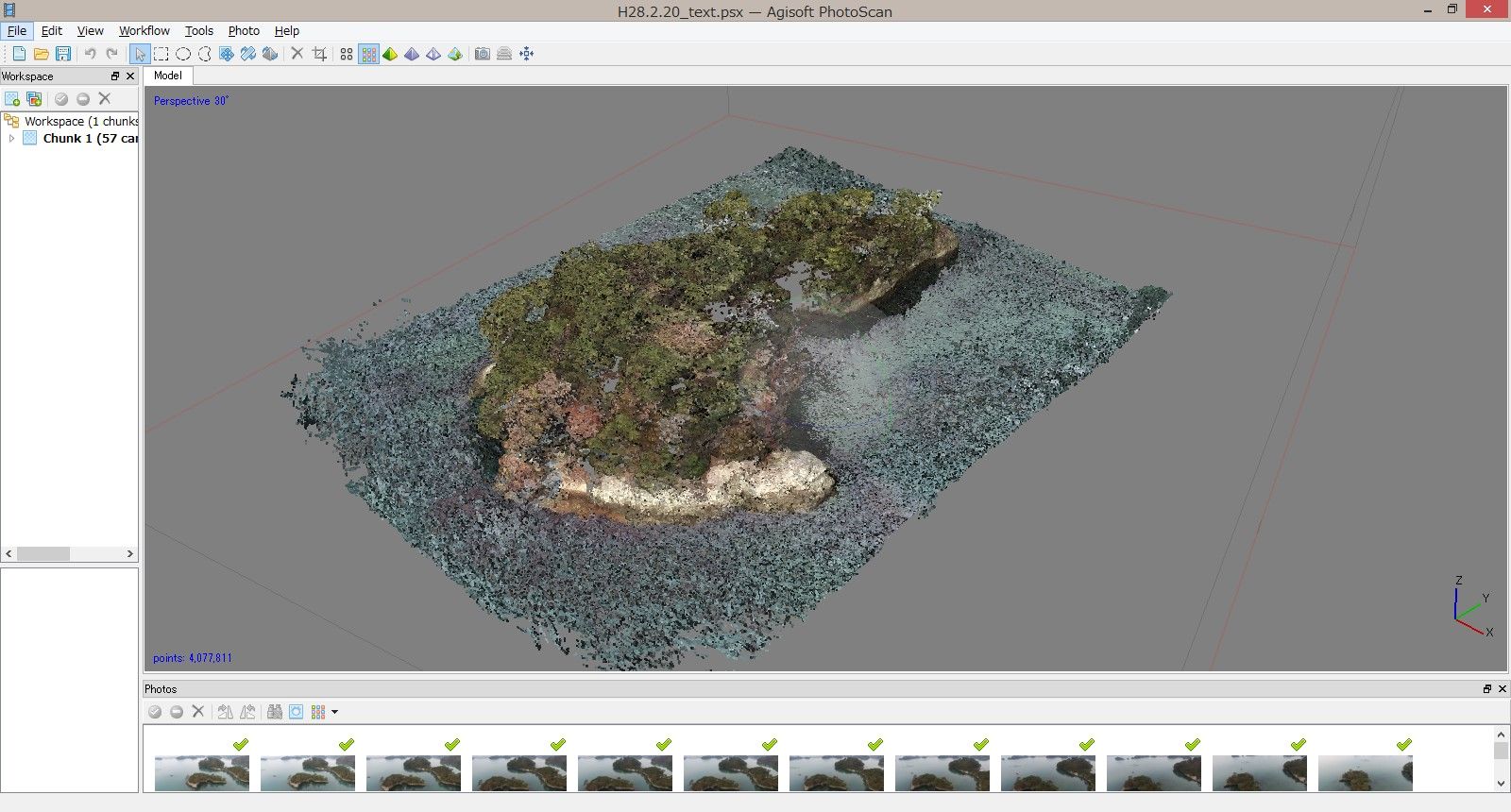The height and width of the screenshot is (812, 1511).
Task: Select the Rectangle Selection tool
Action: tap(161, 54)
